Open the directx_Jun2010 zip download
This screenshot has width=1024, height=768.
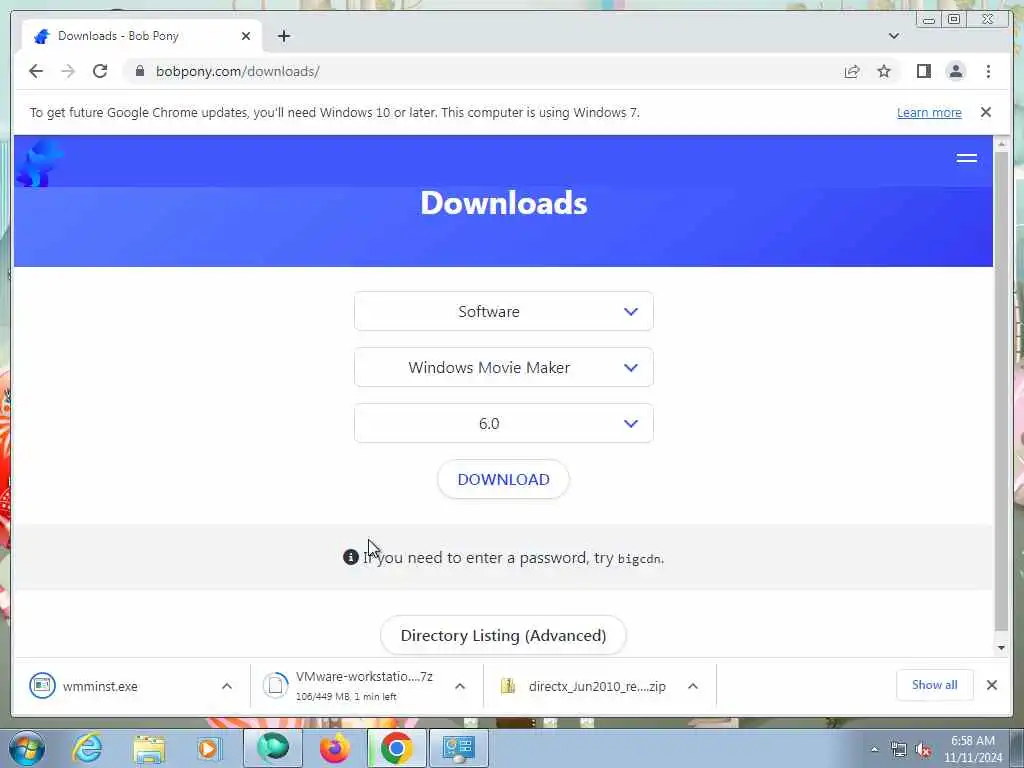[583, 686]
